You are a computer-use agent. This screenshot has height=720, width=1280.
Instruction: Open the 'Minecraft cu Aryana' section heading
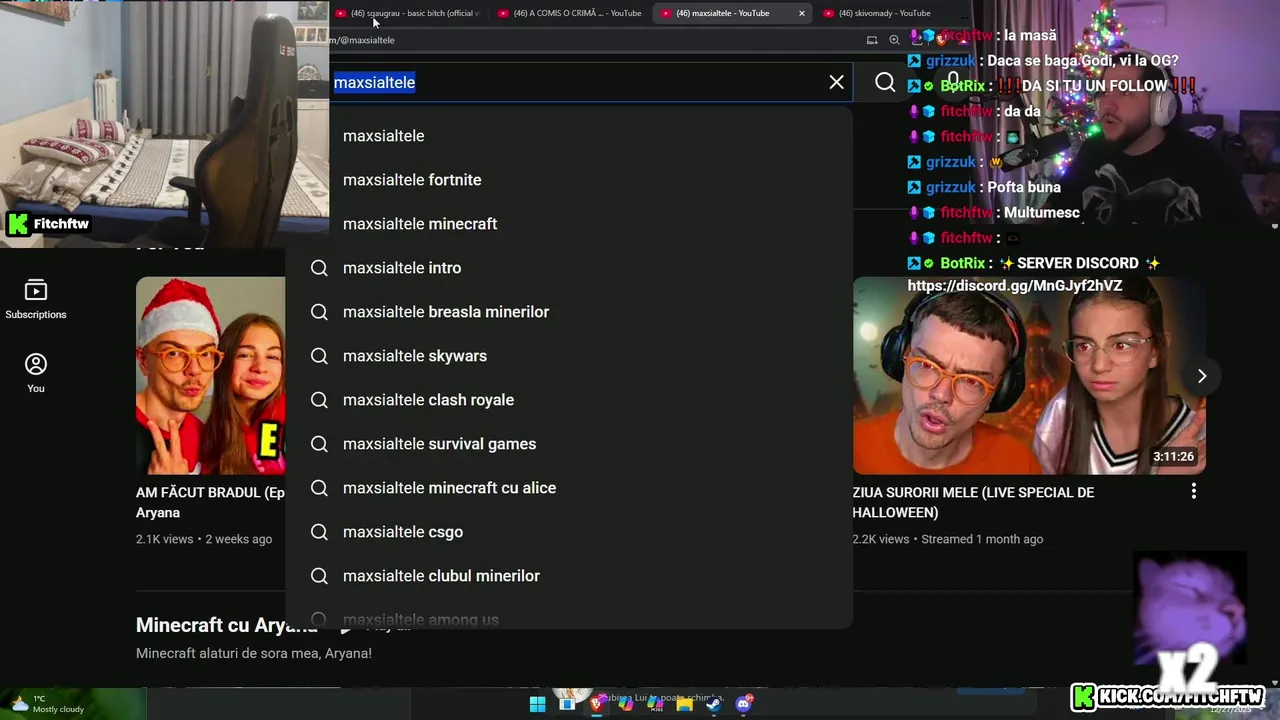tap(226, 625)
